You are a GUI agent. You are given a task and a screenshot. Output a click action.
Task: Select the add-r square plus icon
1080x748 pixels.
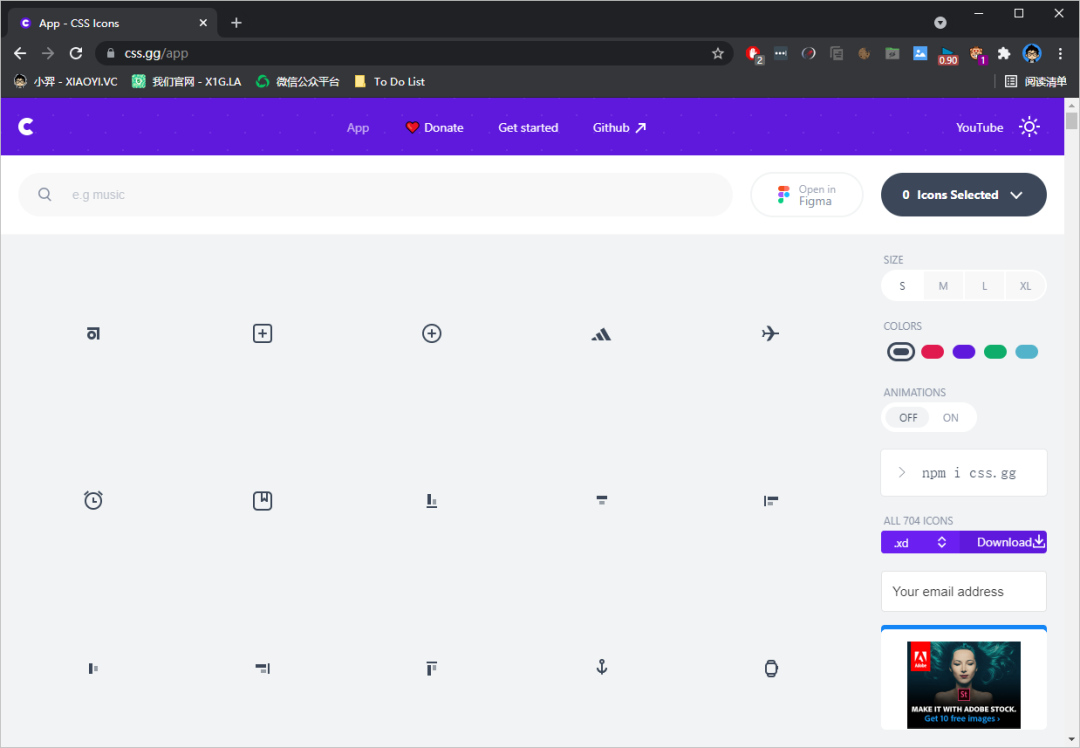(262, 333)
